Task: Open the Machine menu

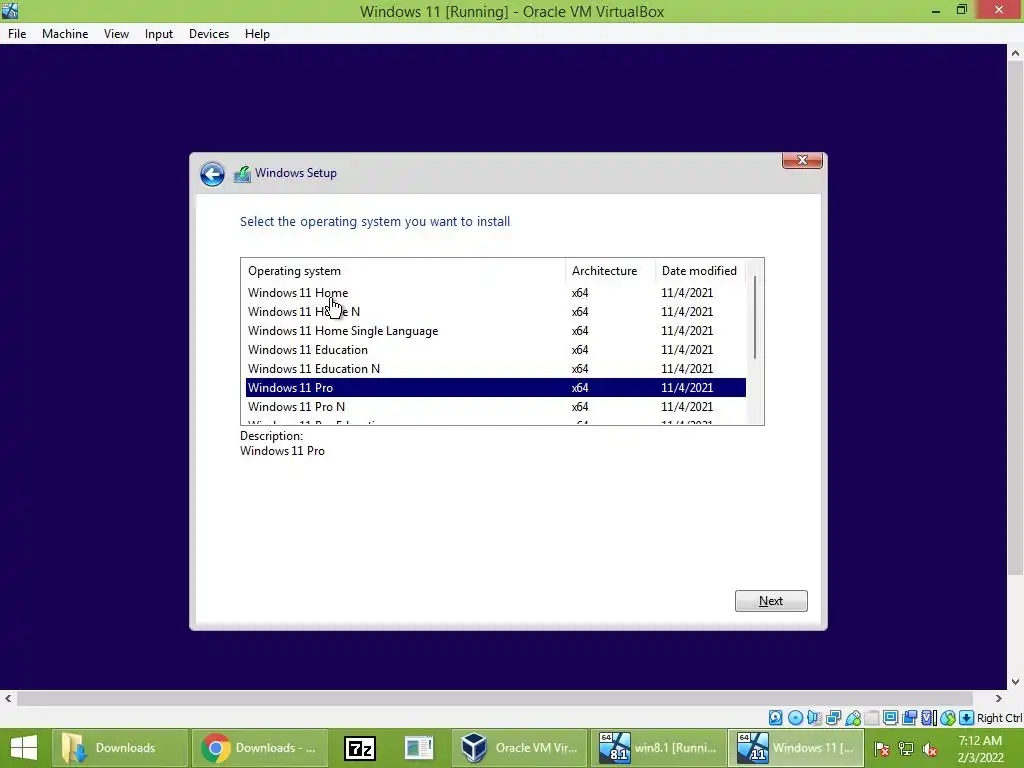Action: pyautogui.click(x=65, y=34)
